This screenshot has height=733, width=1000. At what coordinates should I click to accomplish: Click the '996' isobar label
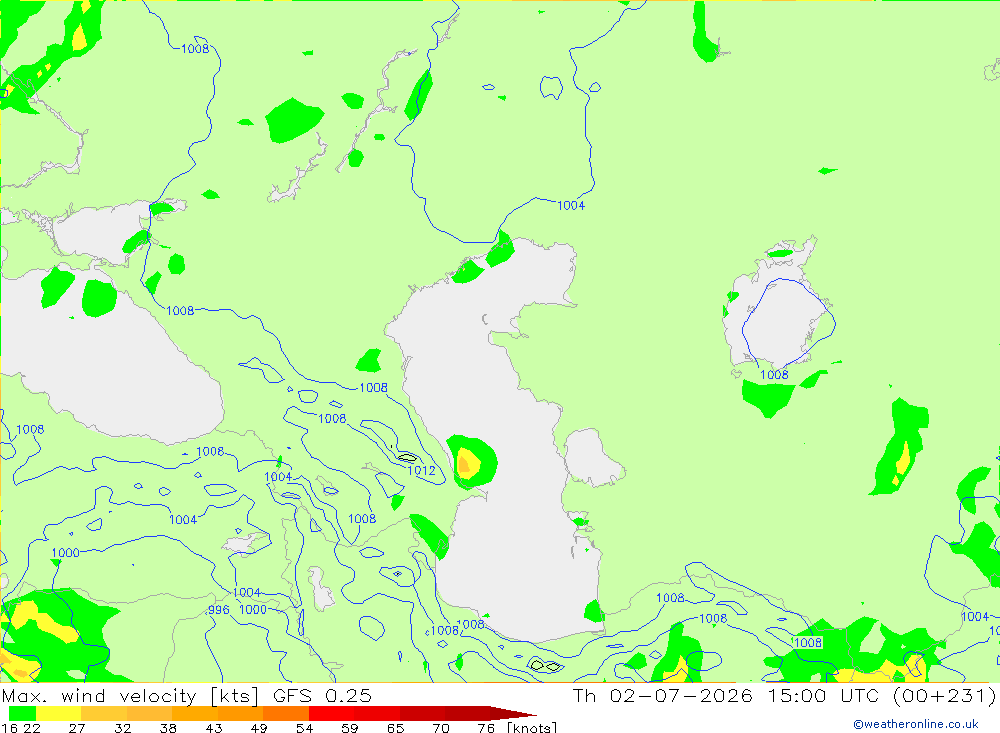219,610
